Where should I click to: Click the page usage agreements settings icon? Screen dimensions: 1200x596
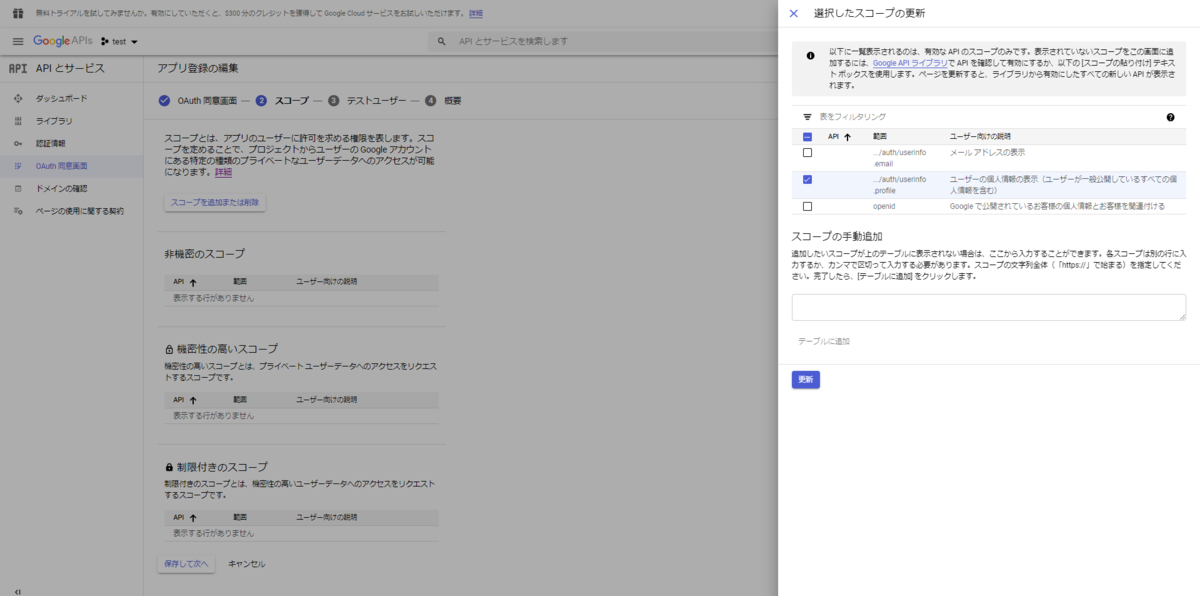click(x=17, y=211)
